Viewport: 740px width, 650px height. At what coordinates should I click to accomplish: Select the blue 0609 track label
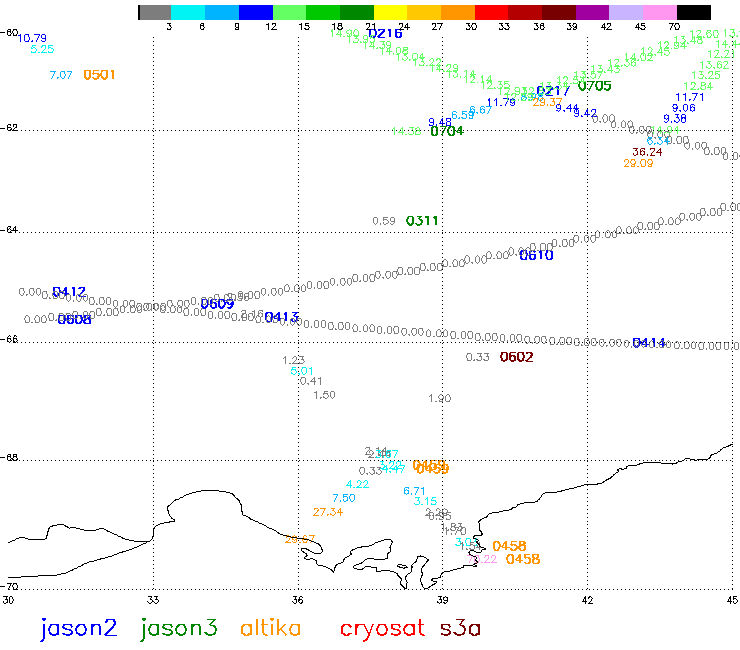tap(217, 304)
